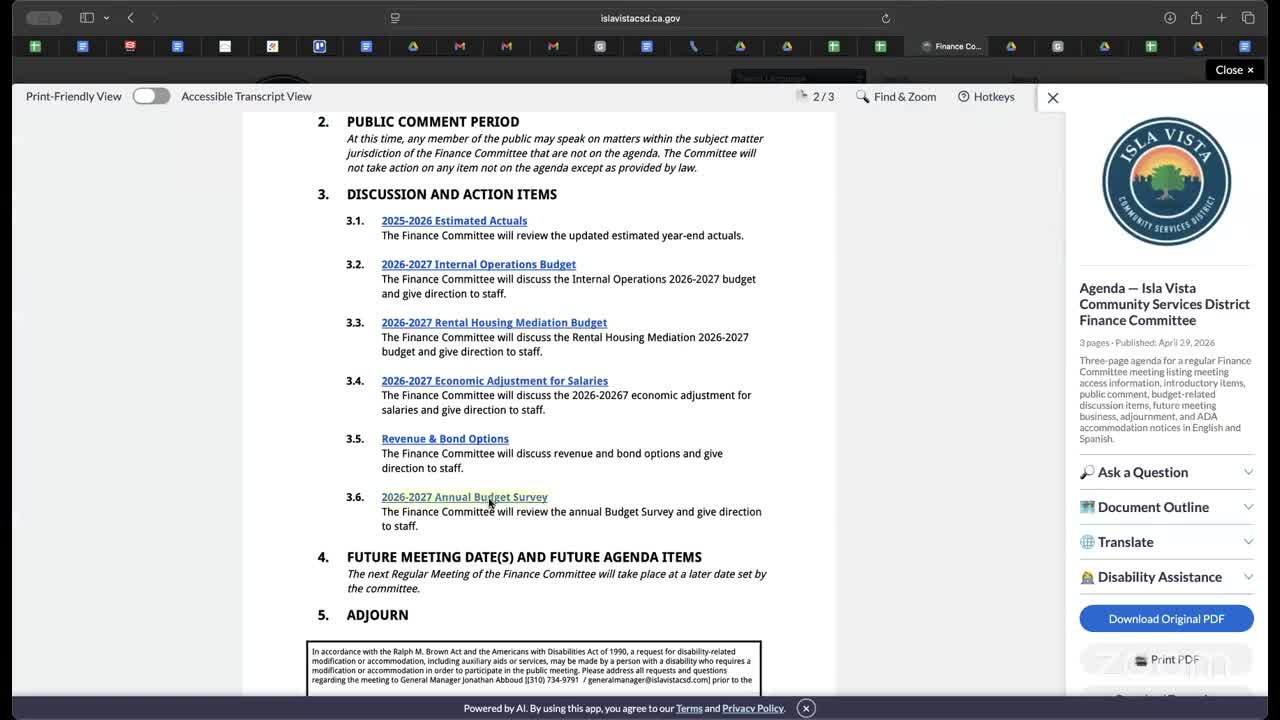
Task: Open the Terms link in the bottom banner
Action: pyautogui.click(x=689, y=709)
